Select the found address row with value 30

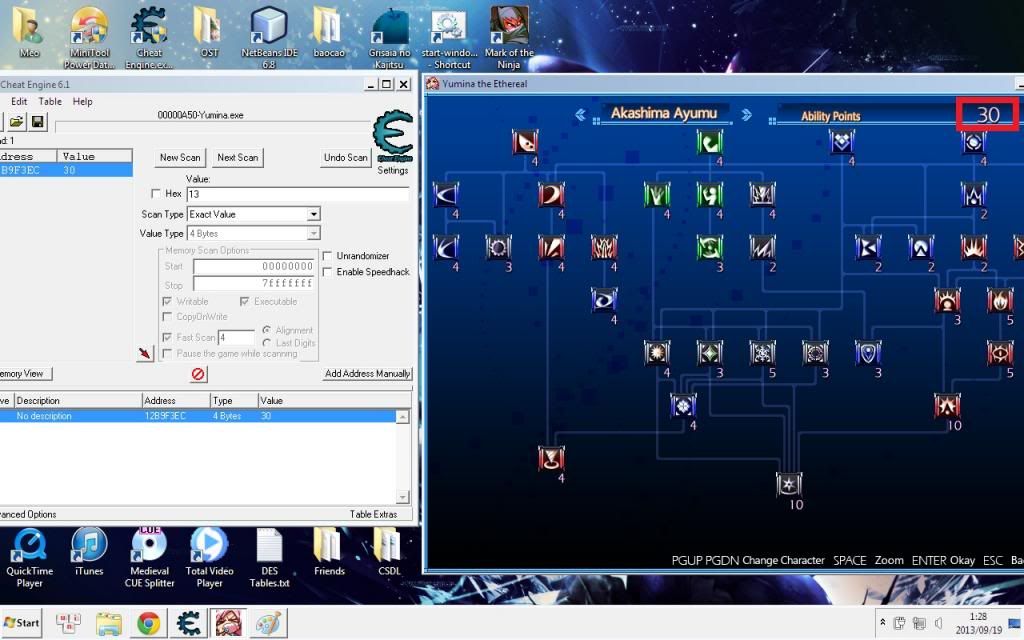(x=66, y=170)
